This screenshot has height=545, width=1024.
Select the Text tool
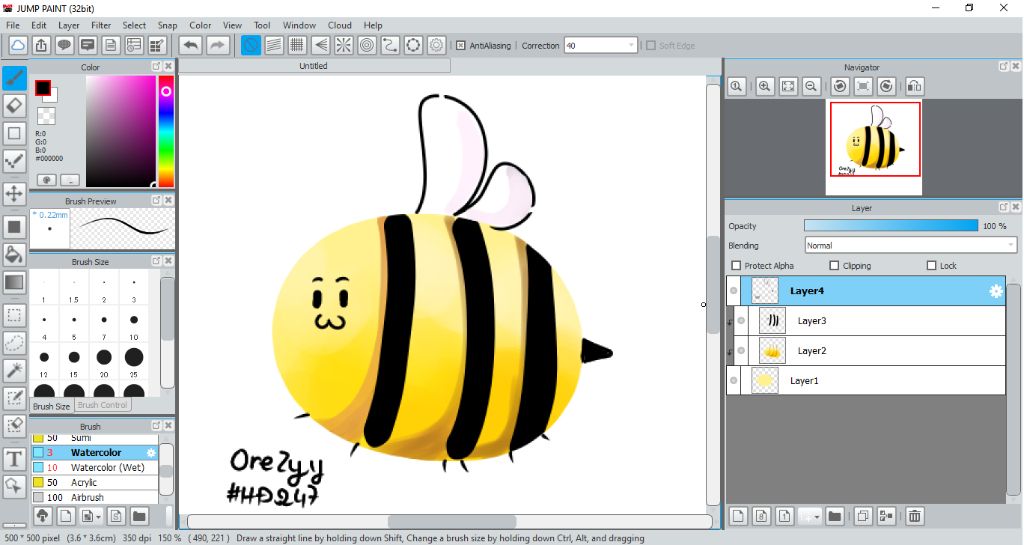14,459
